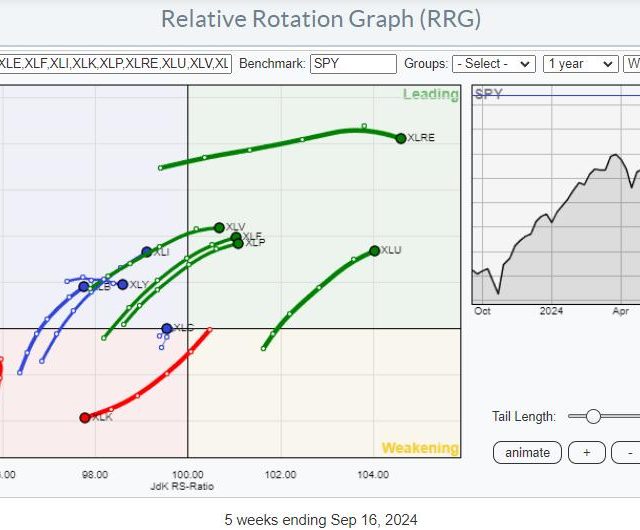Click the Weakening quadrant label
Viewport: 640px width, 530px height.
(419, 448)
